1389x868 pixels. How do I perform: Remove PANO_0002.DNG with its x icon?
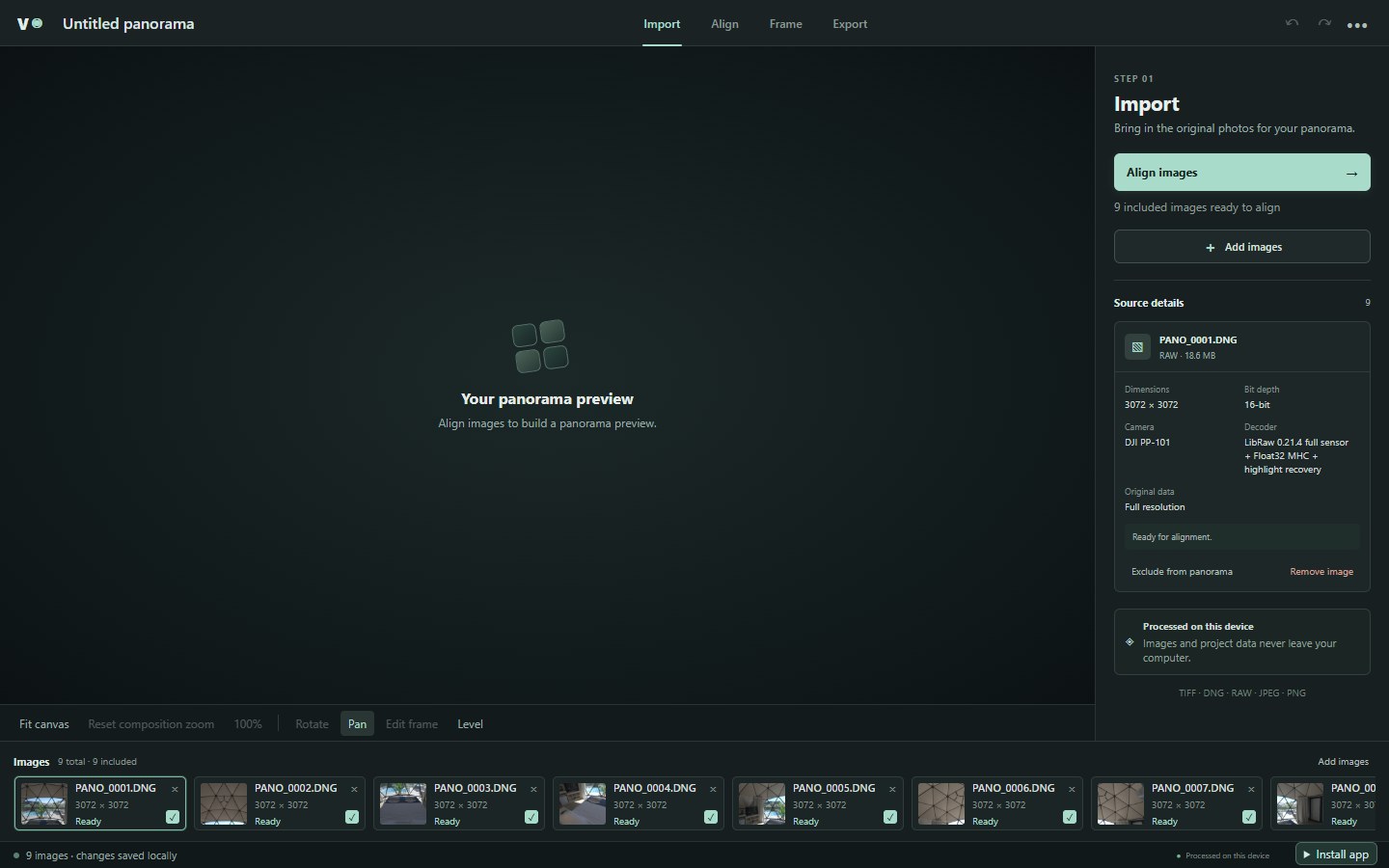point(354,789)
